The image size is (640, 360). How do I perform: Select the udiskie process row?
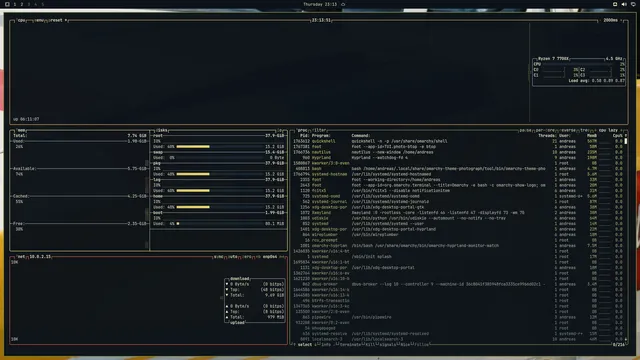458,218
